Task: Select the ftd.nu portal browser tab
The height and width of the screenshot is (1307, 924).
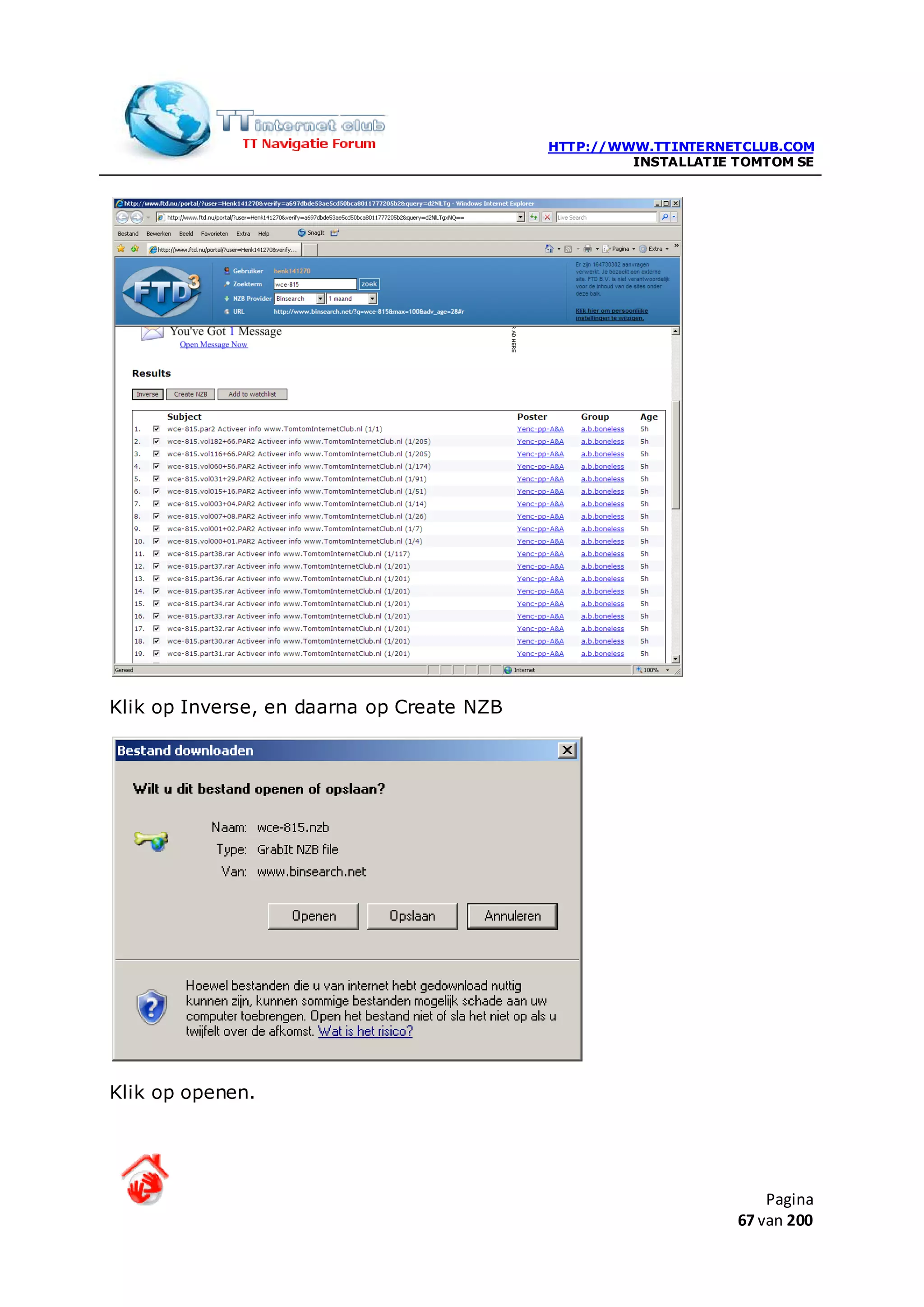Action: tap(224, 249)
